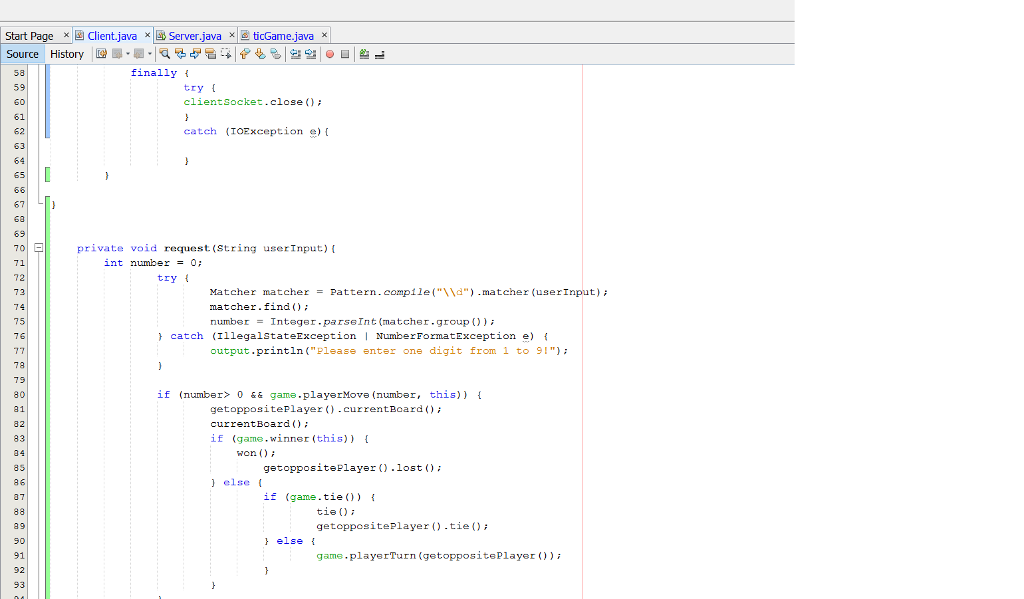Toggle Rectangular Selection mode
1024x599 pixels.
[225, 54]
